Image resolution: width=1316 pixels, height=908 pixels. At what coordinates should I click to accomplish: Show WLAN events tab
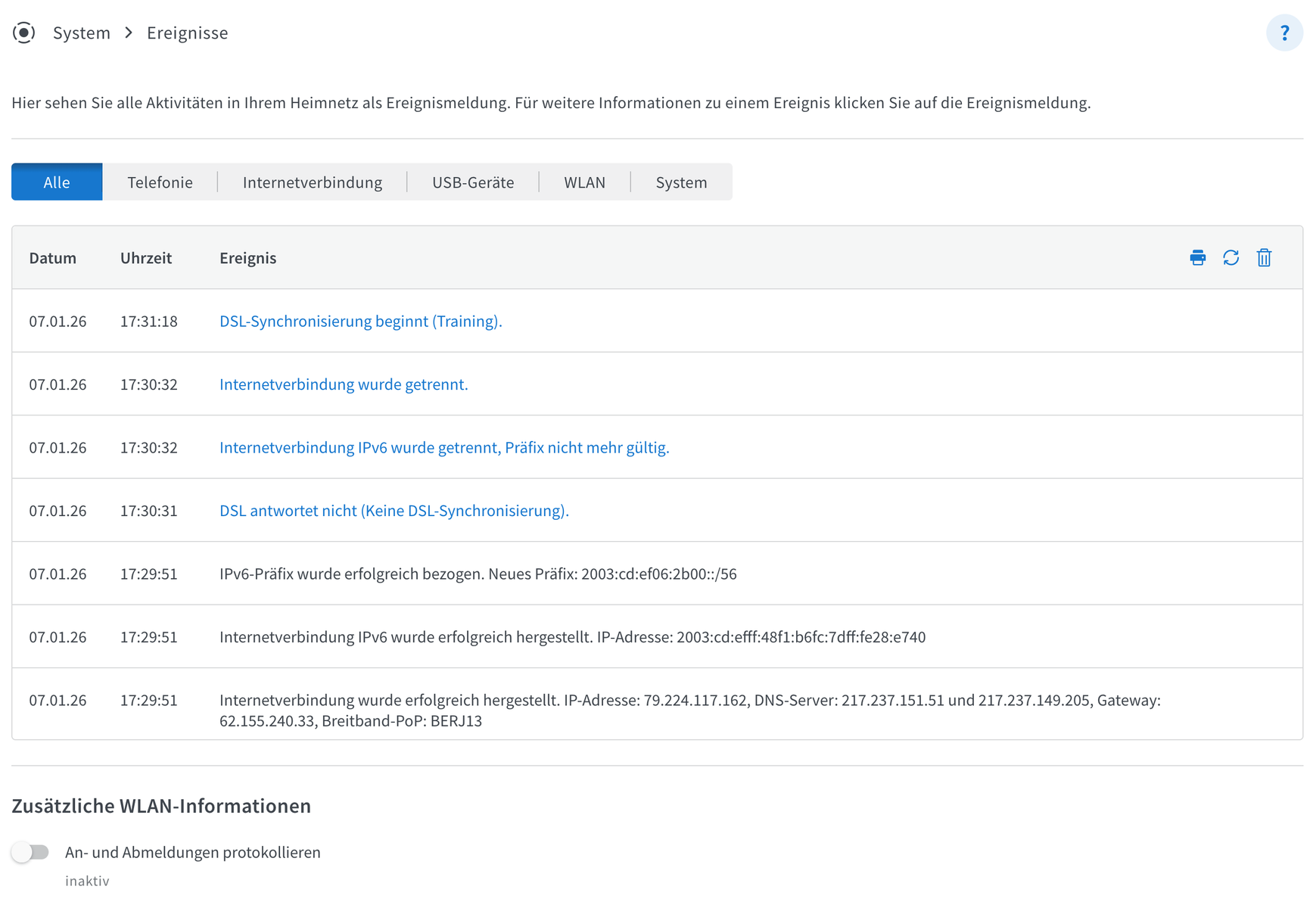pyautogui.click(x=584, y=182)
